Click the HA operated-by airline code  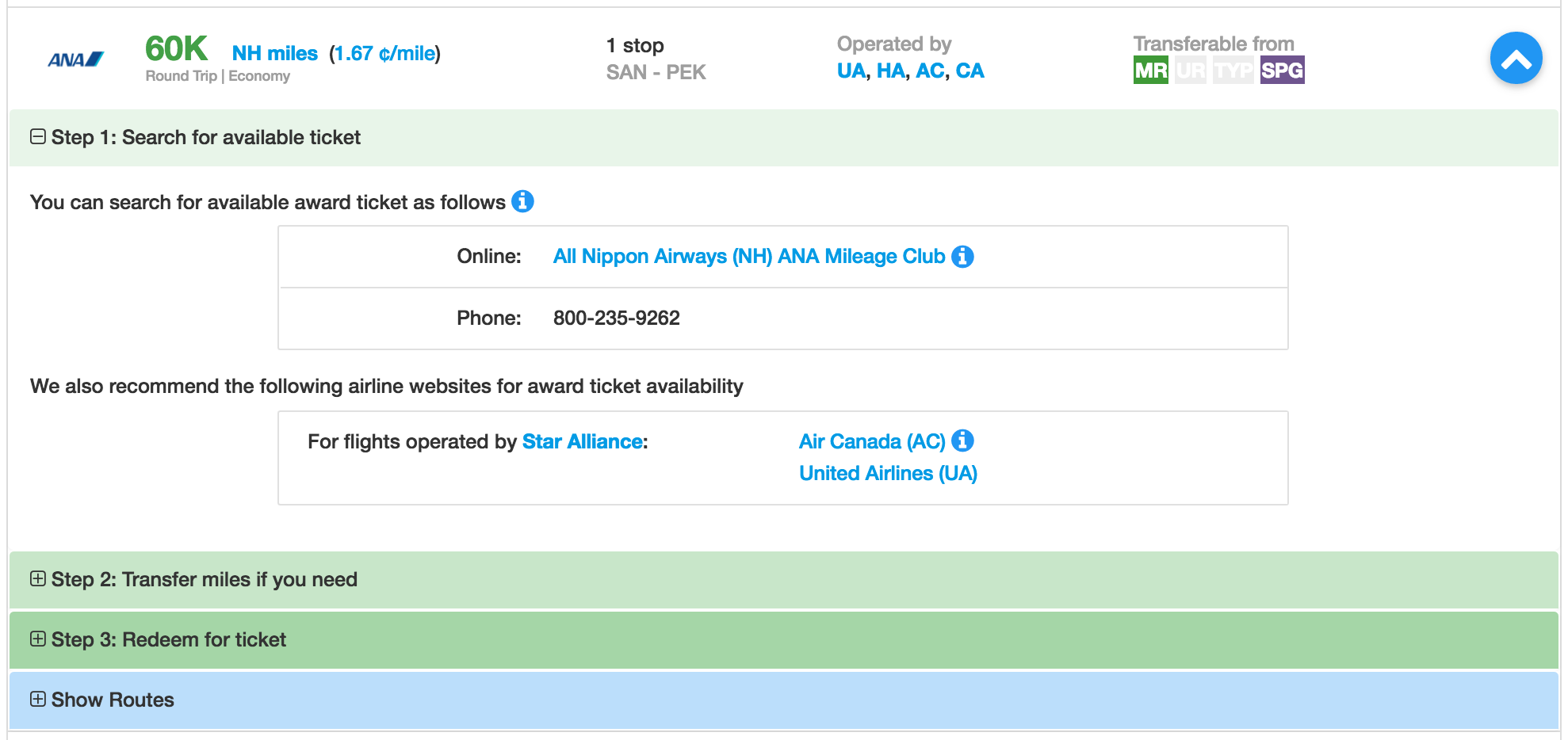[890, 71]
